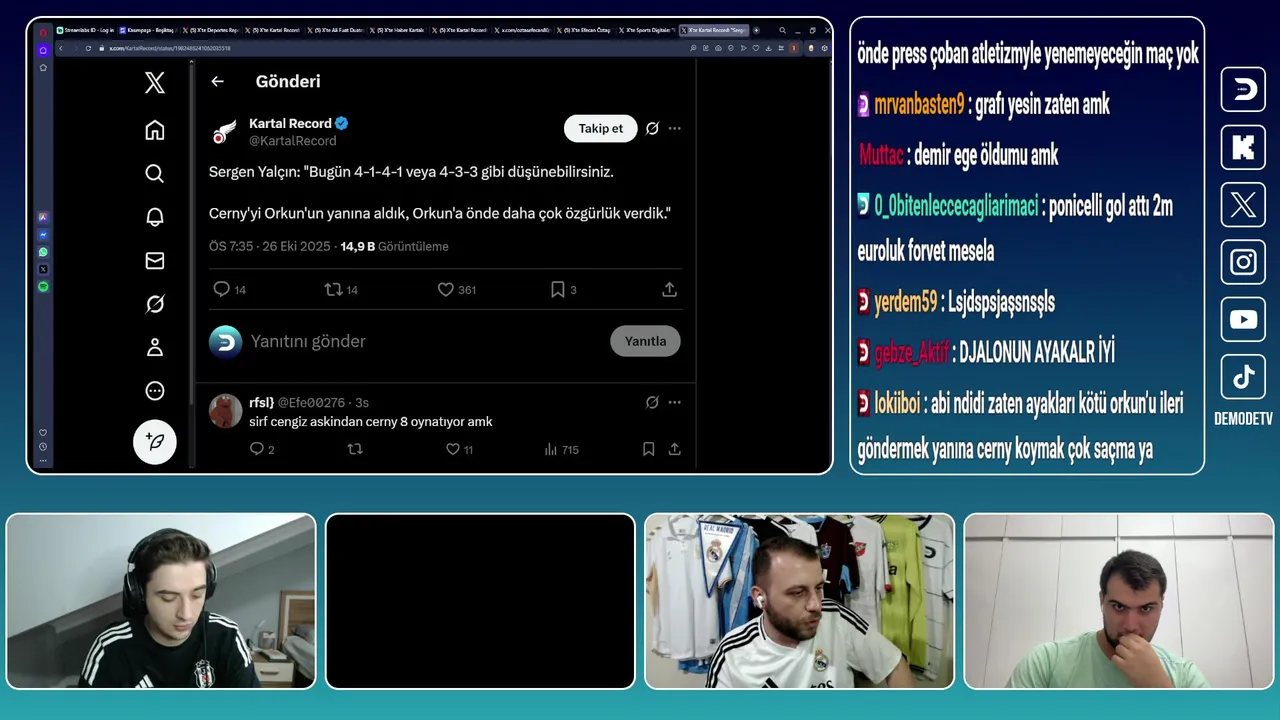Open Grok from the X sidebar
This screenshot has width=1280, height=720.
pyautogui.click(x=155, y=304)
